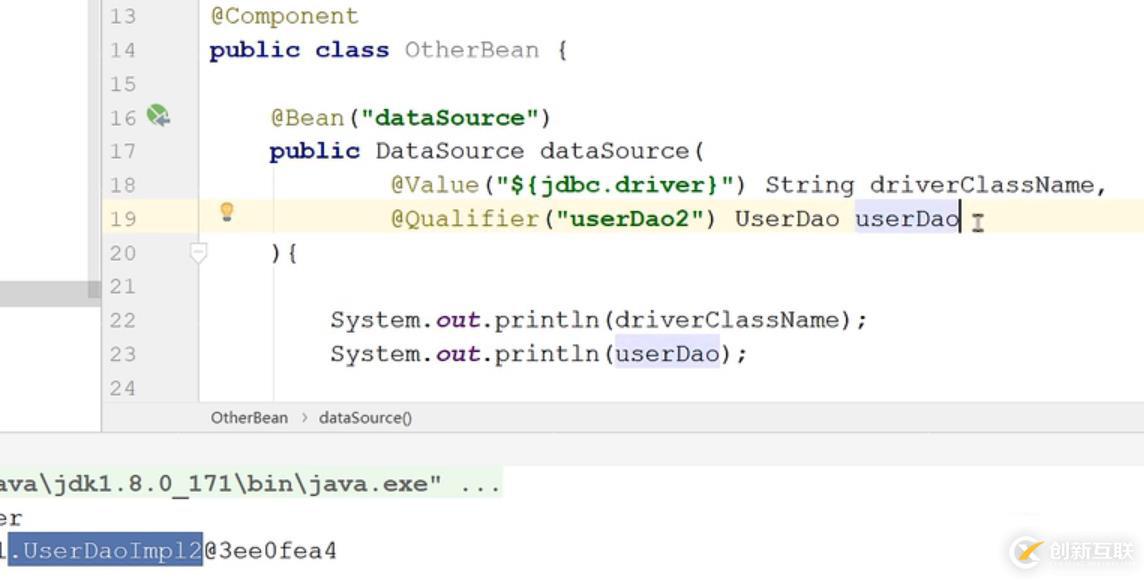Open the lightbulb quick-fix on line 19
This screenshot has height=581, width=1144.
[227, 212]
